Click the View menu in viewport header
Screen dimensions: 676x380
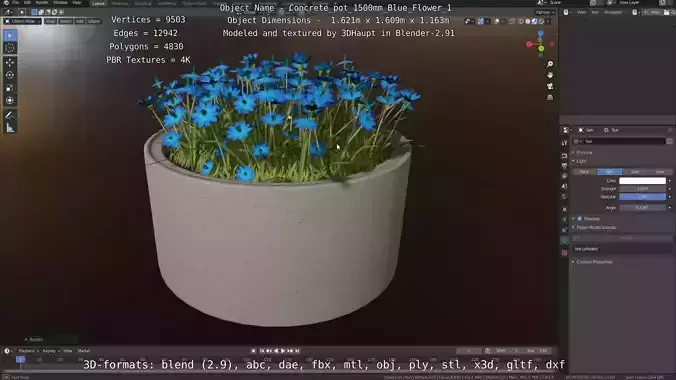[x=50, y=21]
